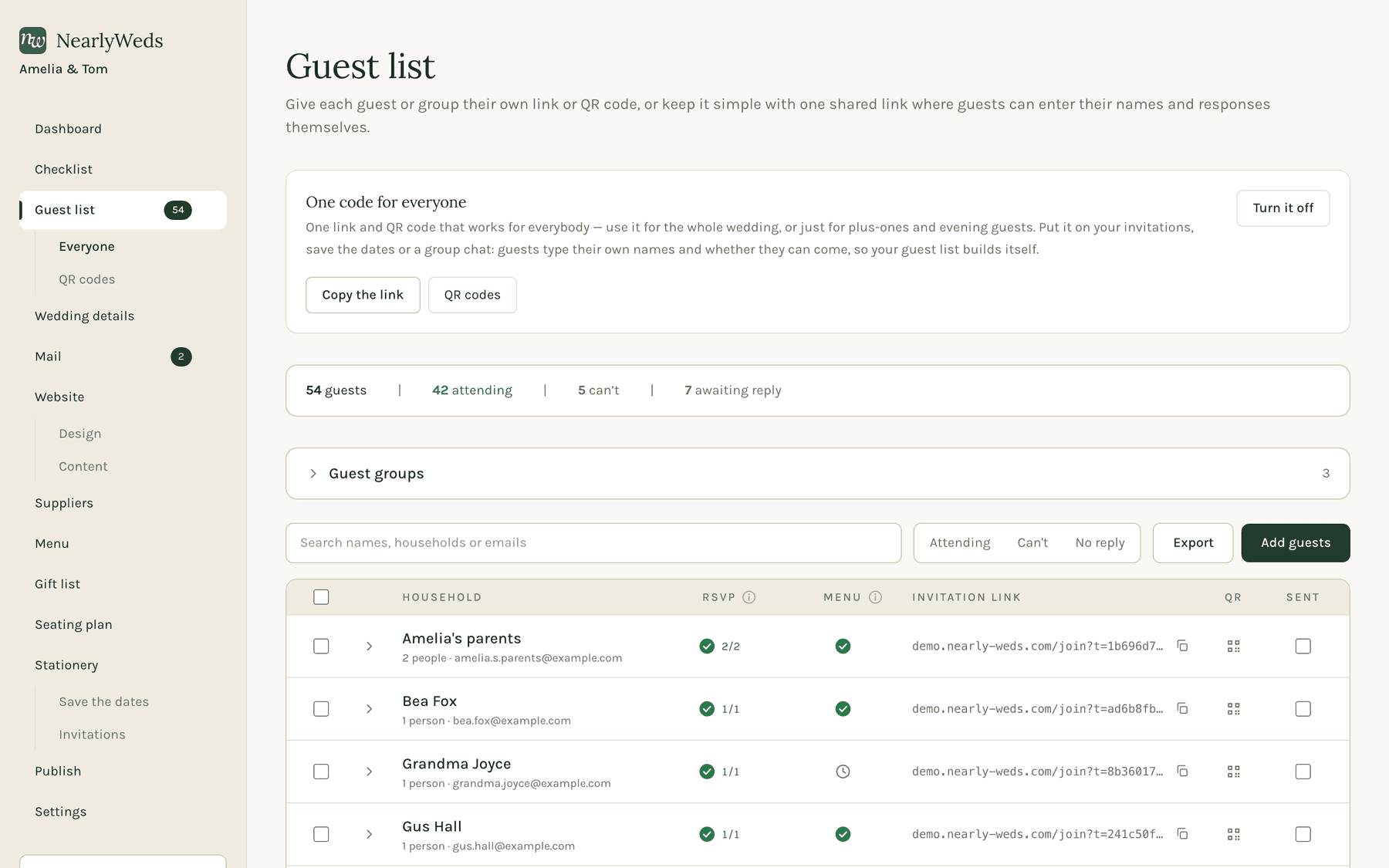Expand the Amelia's parents household row
This screenshot has width=1389, height=868.
(369, 646)
